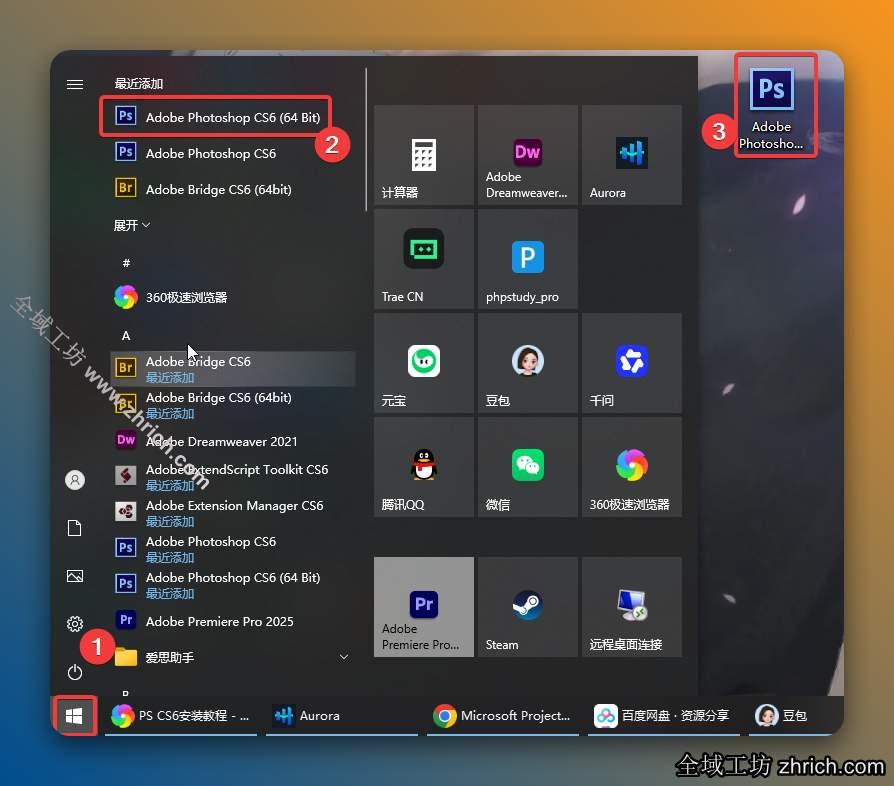Viewport: 894px width, 786px height.
Task: Launch Adobe ExtendScript Toolkit CS6
Action: pos(233,477)
